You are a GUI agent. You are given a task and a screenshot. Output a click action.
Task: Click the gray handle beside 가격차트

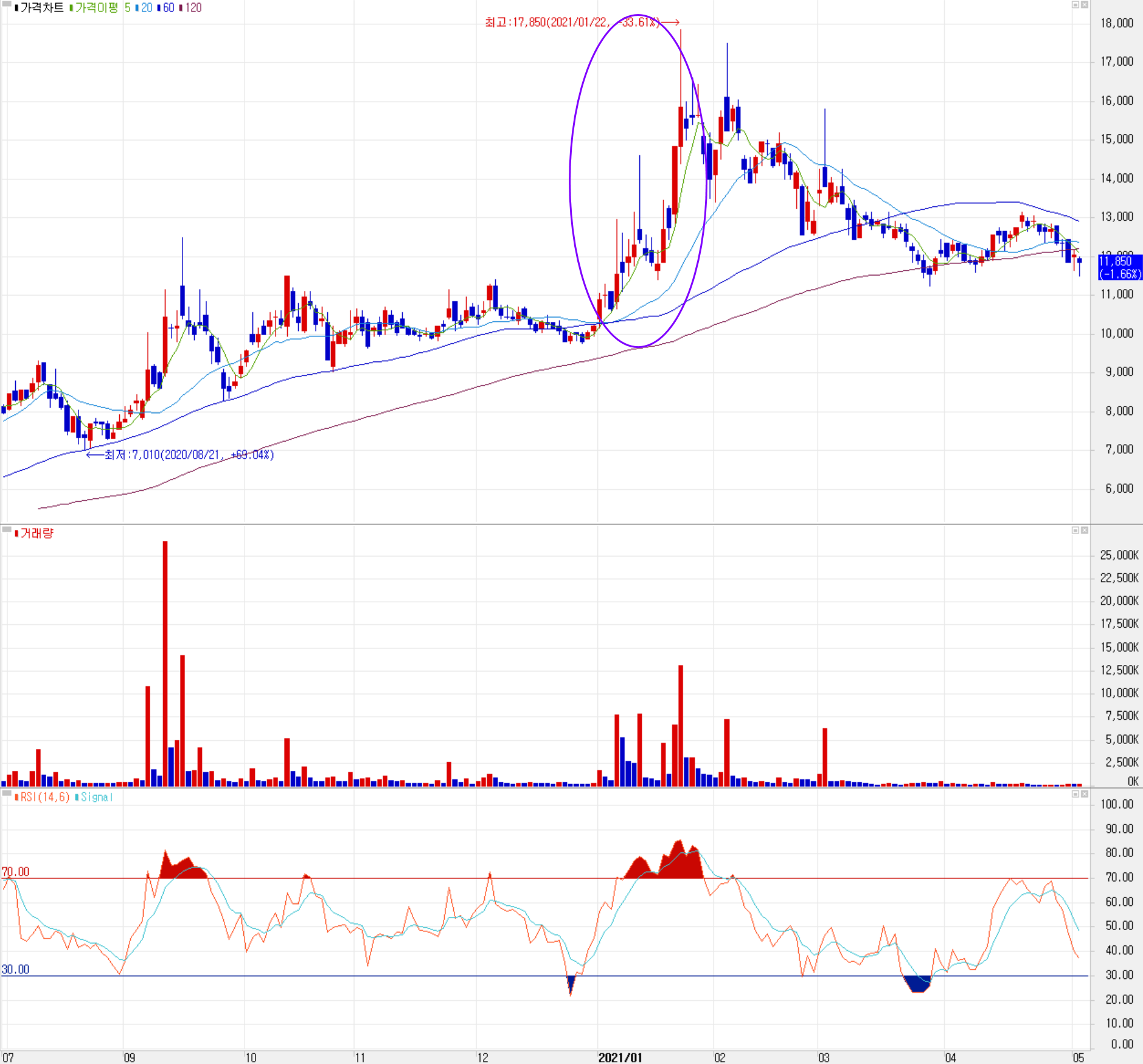pyautogui.click(x=7, y=4)
